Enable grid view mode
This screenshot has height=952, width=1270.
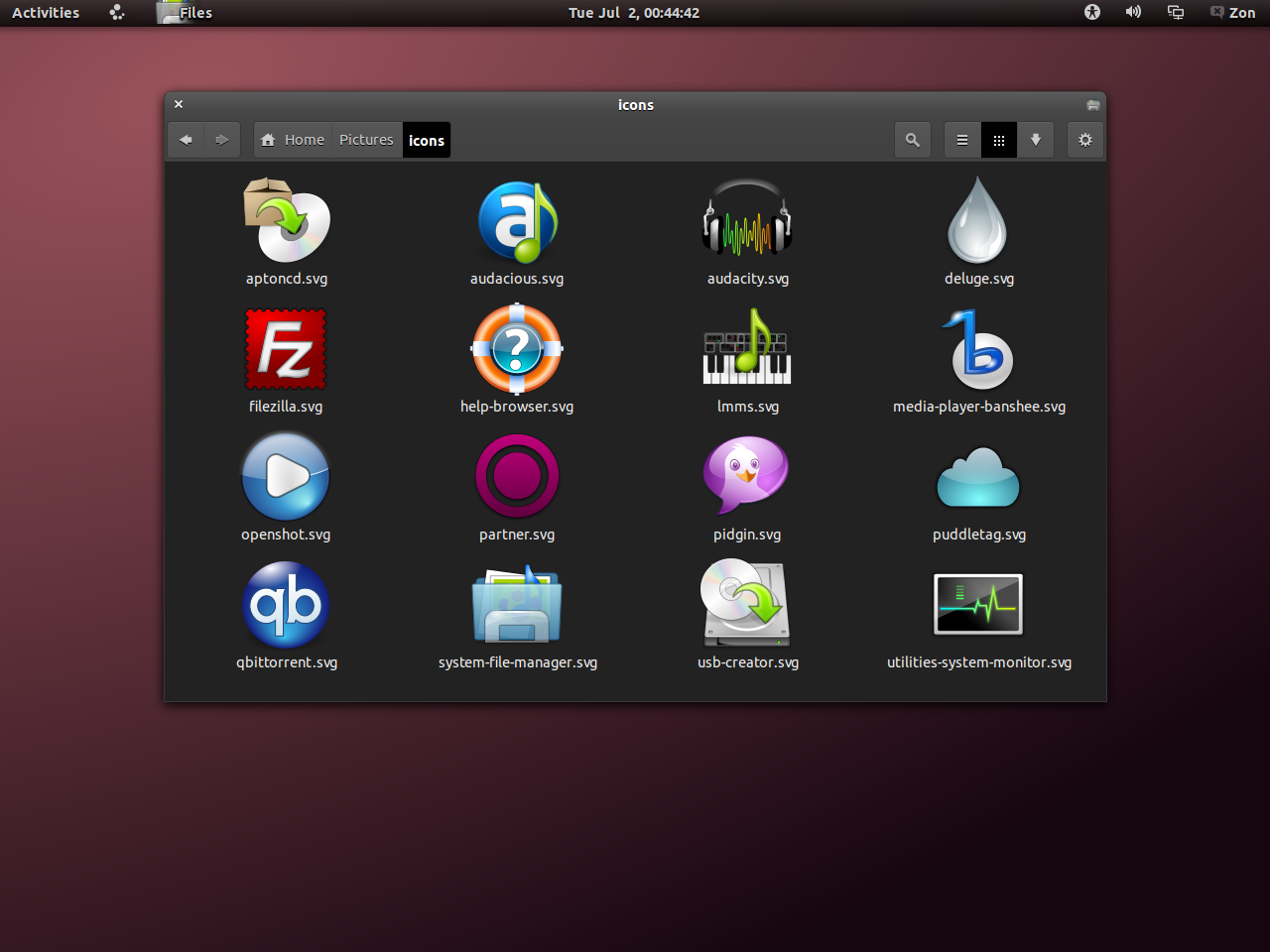999,140
